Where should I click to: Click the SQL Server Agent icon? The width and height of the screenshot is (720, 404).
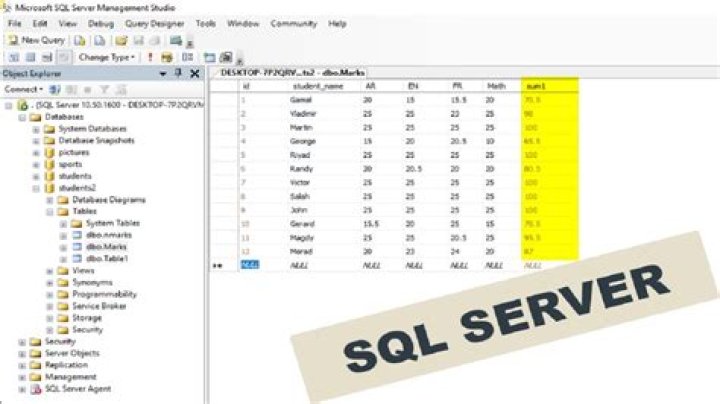tap(35, 389)
